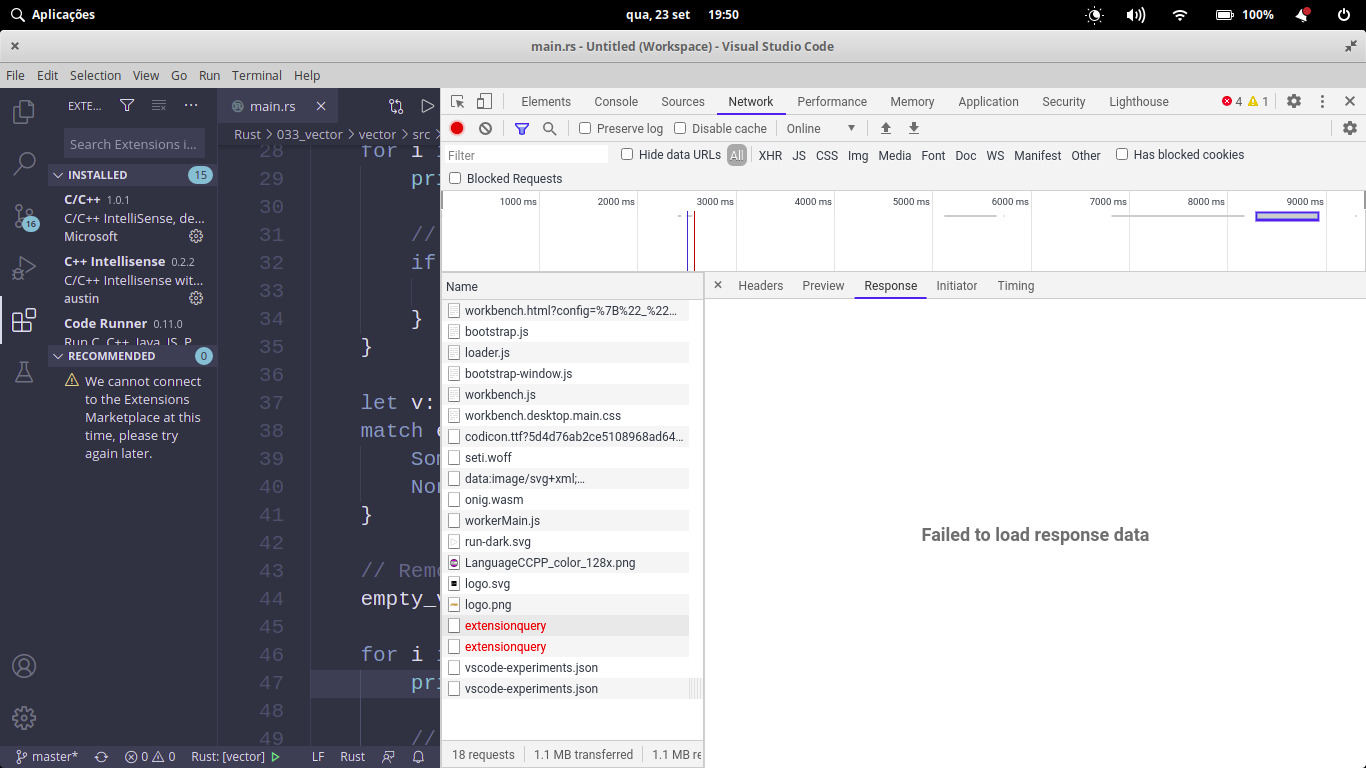Enable the Preserve log checkbox

584,128
